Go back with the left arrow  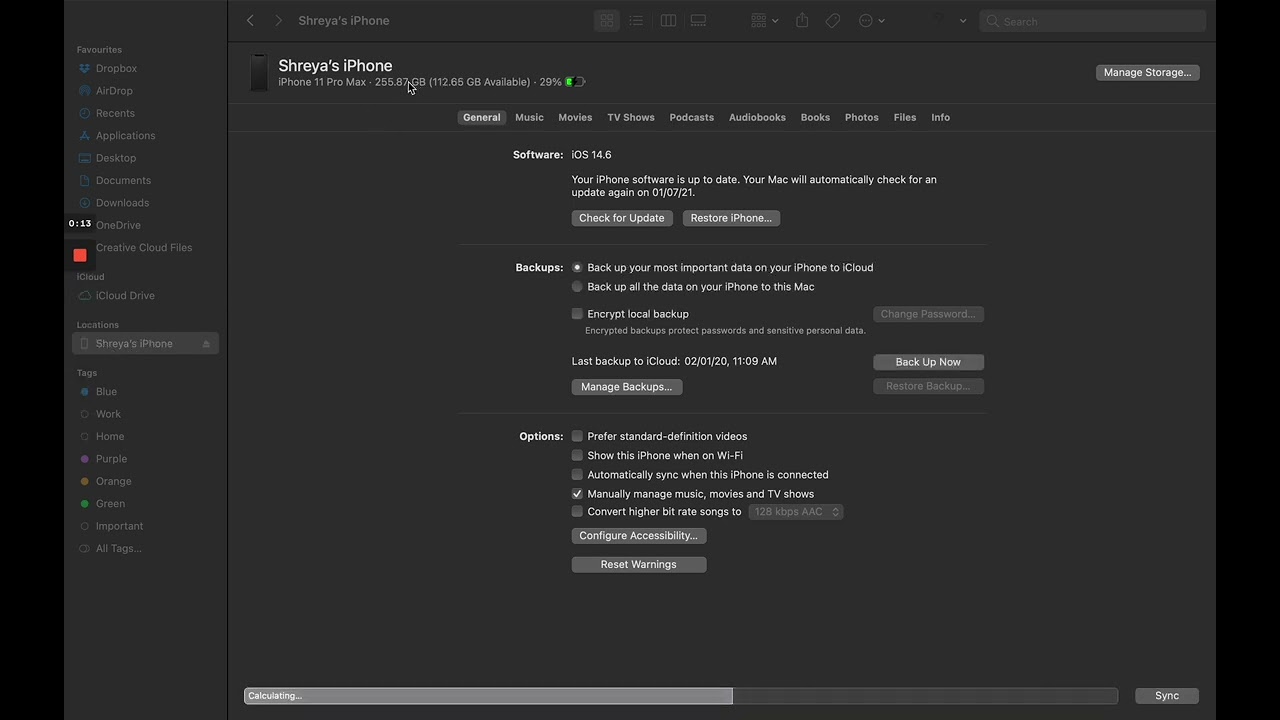point(250,20)
